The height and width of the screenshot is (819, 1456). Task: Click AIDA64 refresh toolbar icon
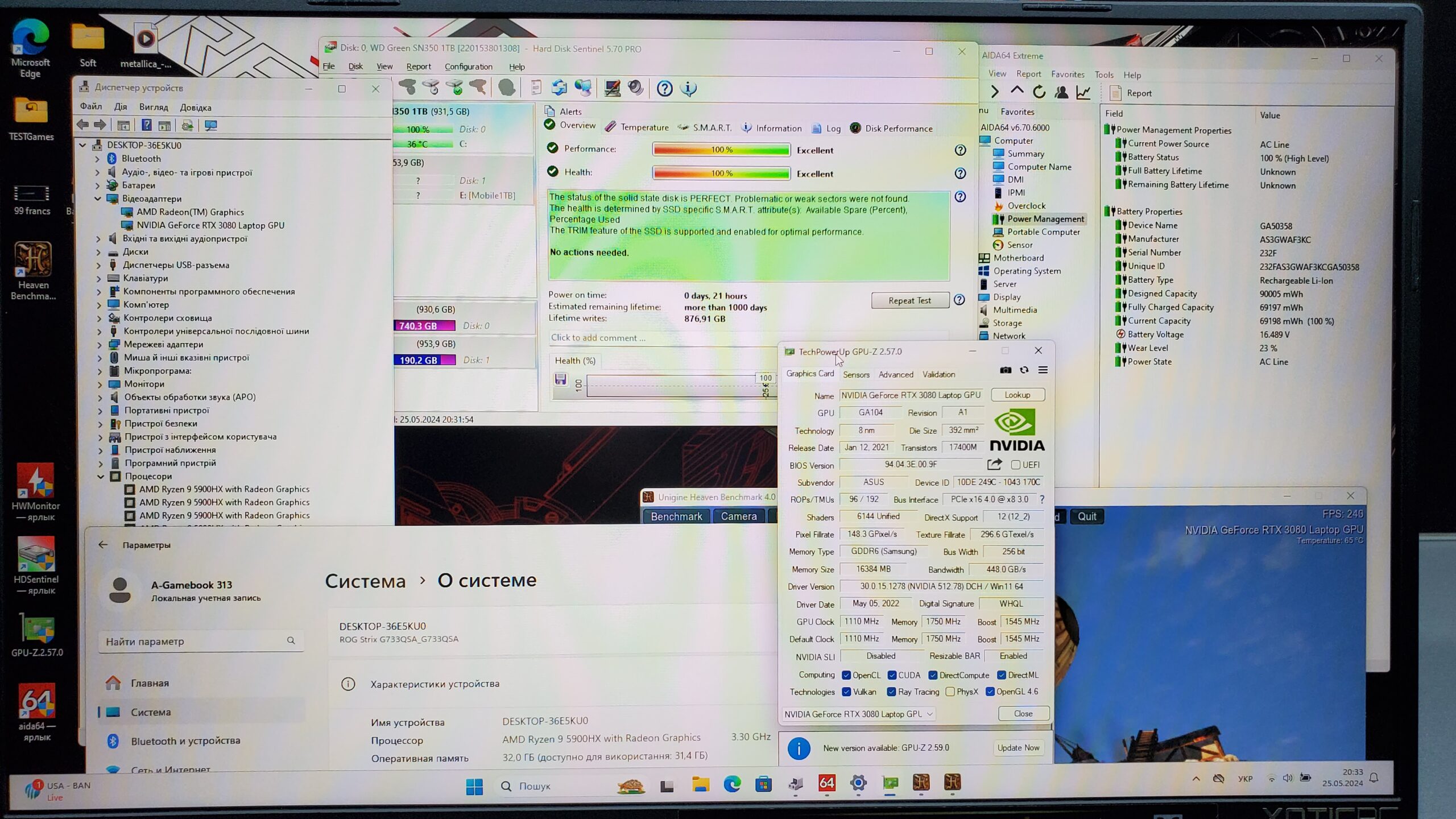pyautogui.click(x=1039, y=92)
